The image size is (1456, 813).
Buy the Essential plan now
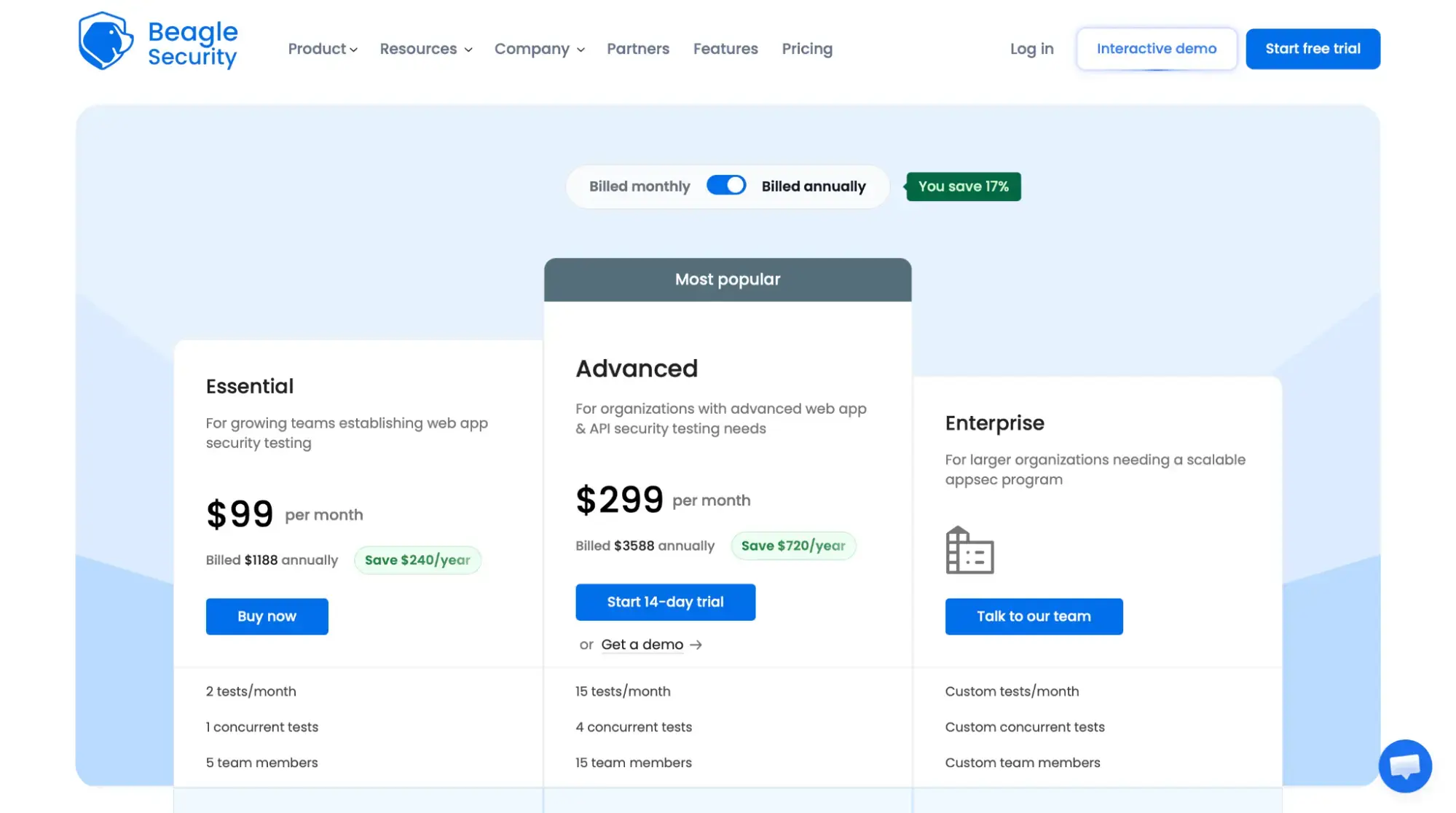point(267,616)
